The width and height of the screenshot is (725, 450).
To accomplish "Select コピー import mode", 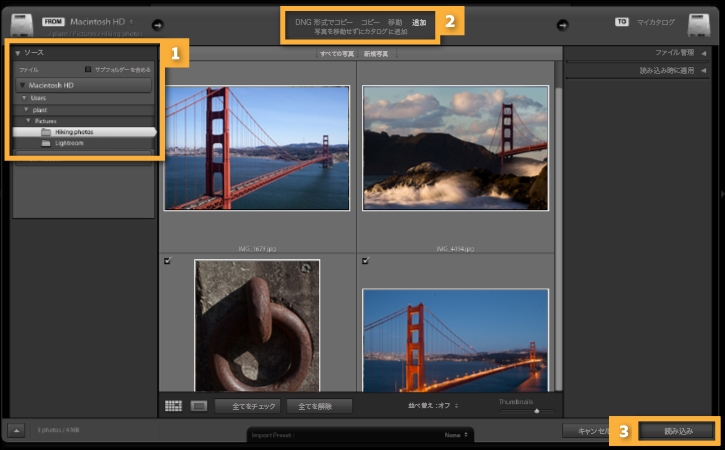I will click(x=370, y=22).
